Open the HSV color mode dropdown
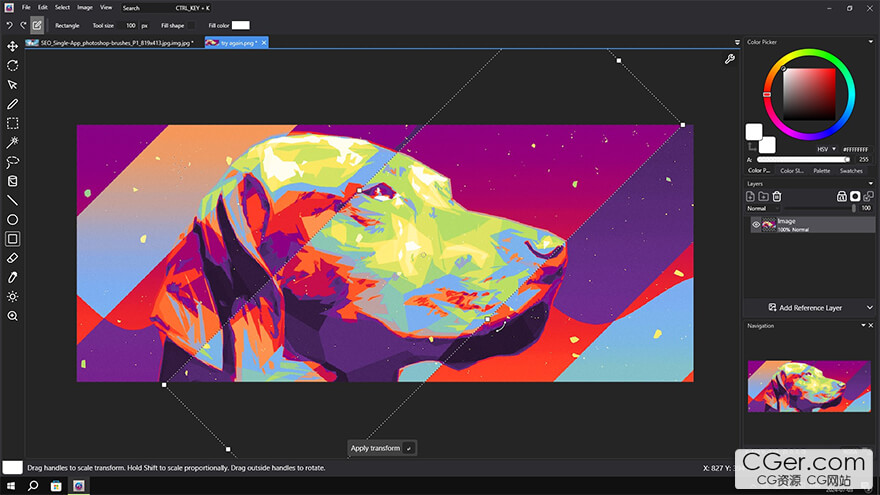Image resolution: width=880 pixels, height=495 pixels. point(825,149)
